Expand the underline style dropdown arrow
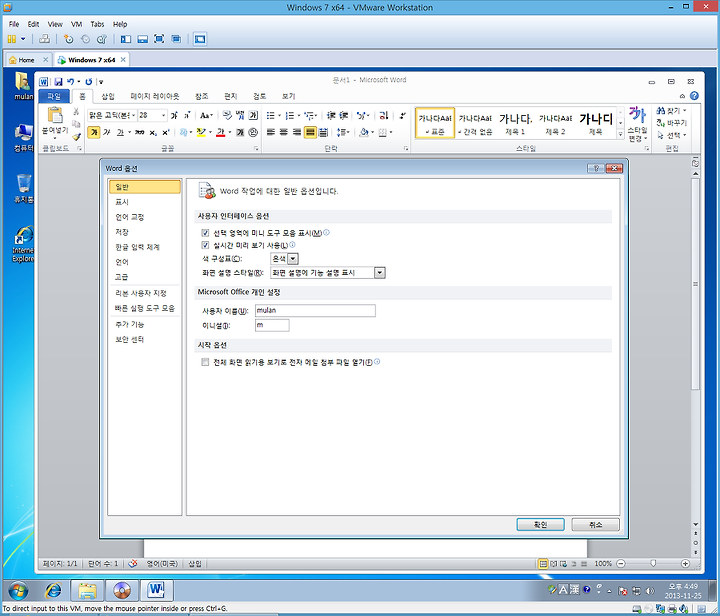This screenshot has width=720, height=616. pos(129,133)
